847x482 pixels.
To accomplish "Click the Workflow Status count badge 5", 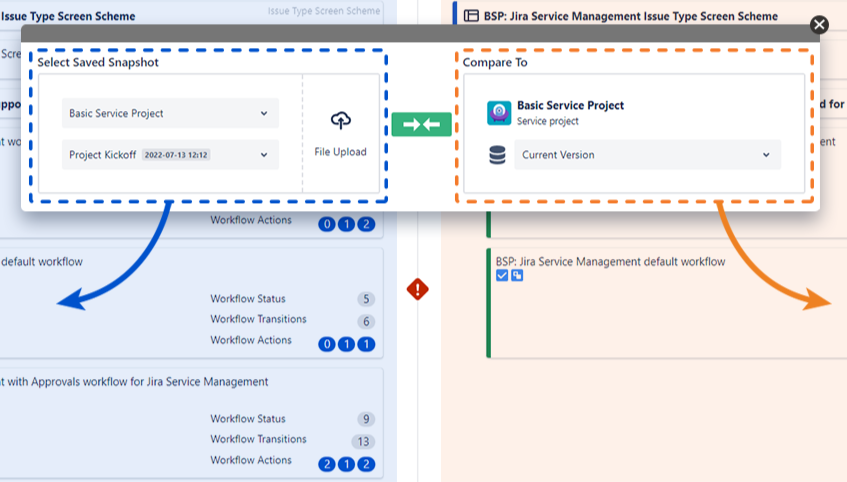I will 366,299.
